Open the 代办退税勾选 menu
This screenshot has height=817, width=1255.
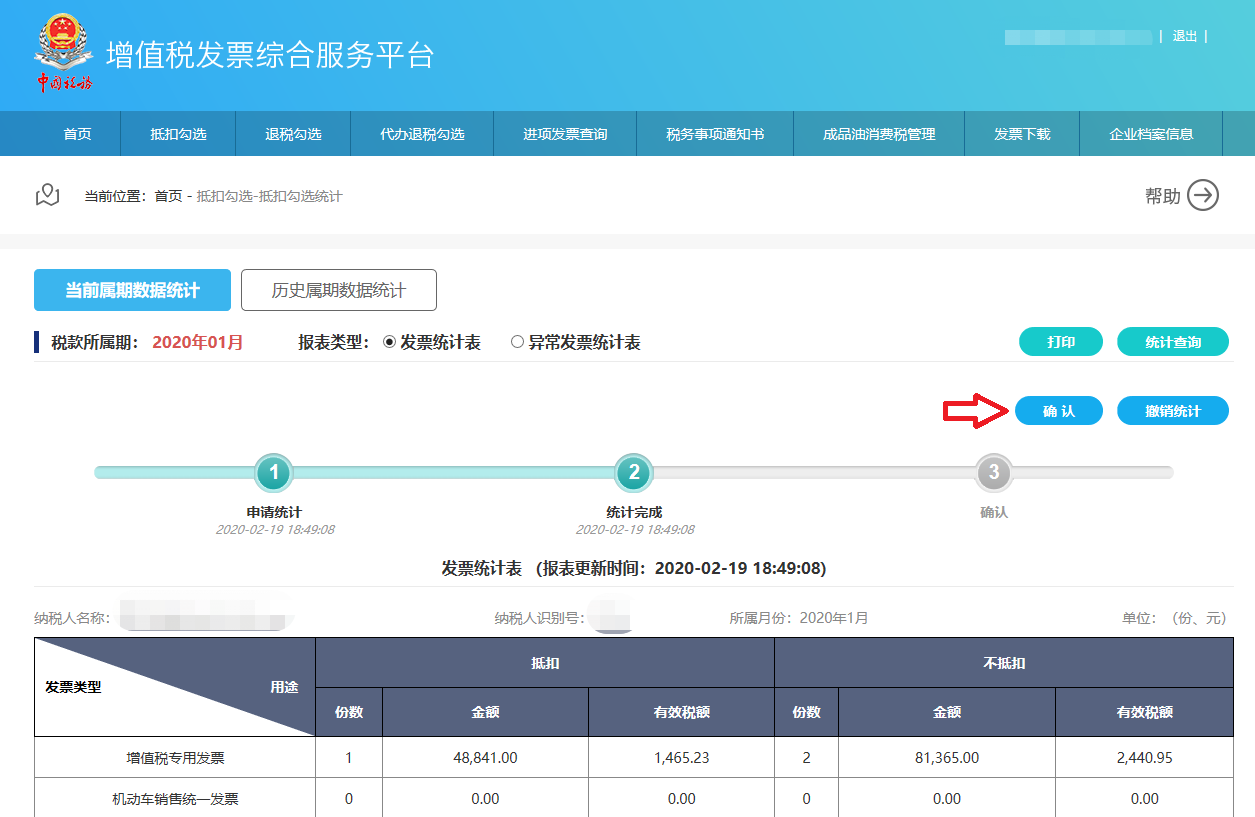tap(422, 134)
